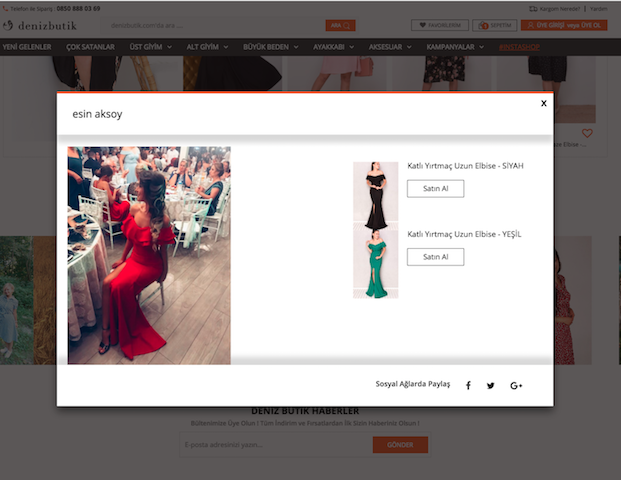This screenshot has width=621, height=480.
Task: Share on Facebook via the modal icon
Action: [468, 386]
